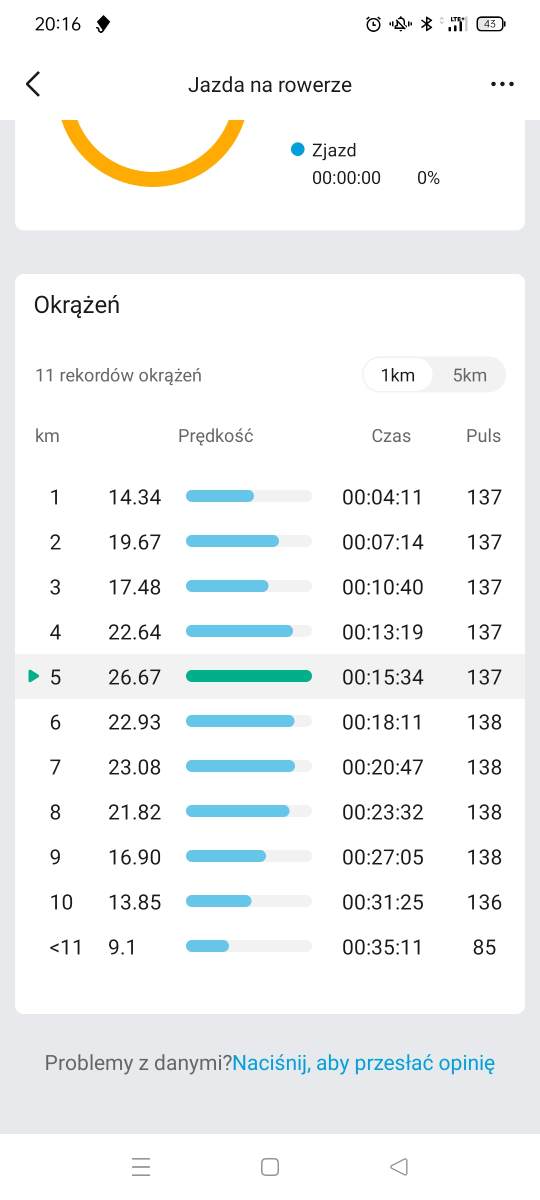Tap the battery indicator in status bar
Image resolution: width=540 pixels, height=1200 pixels.
491,24
